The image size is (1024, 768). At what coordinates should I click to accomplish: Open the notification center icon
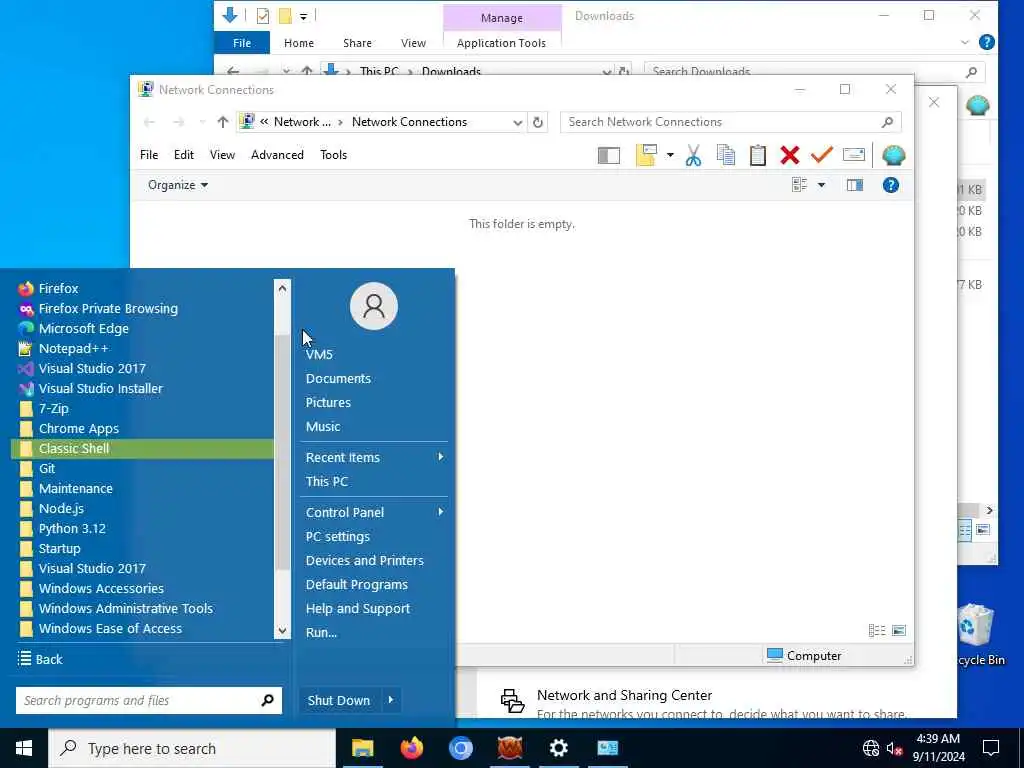pos(991,748)
